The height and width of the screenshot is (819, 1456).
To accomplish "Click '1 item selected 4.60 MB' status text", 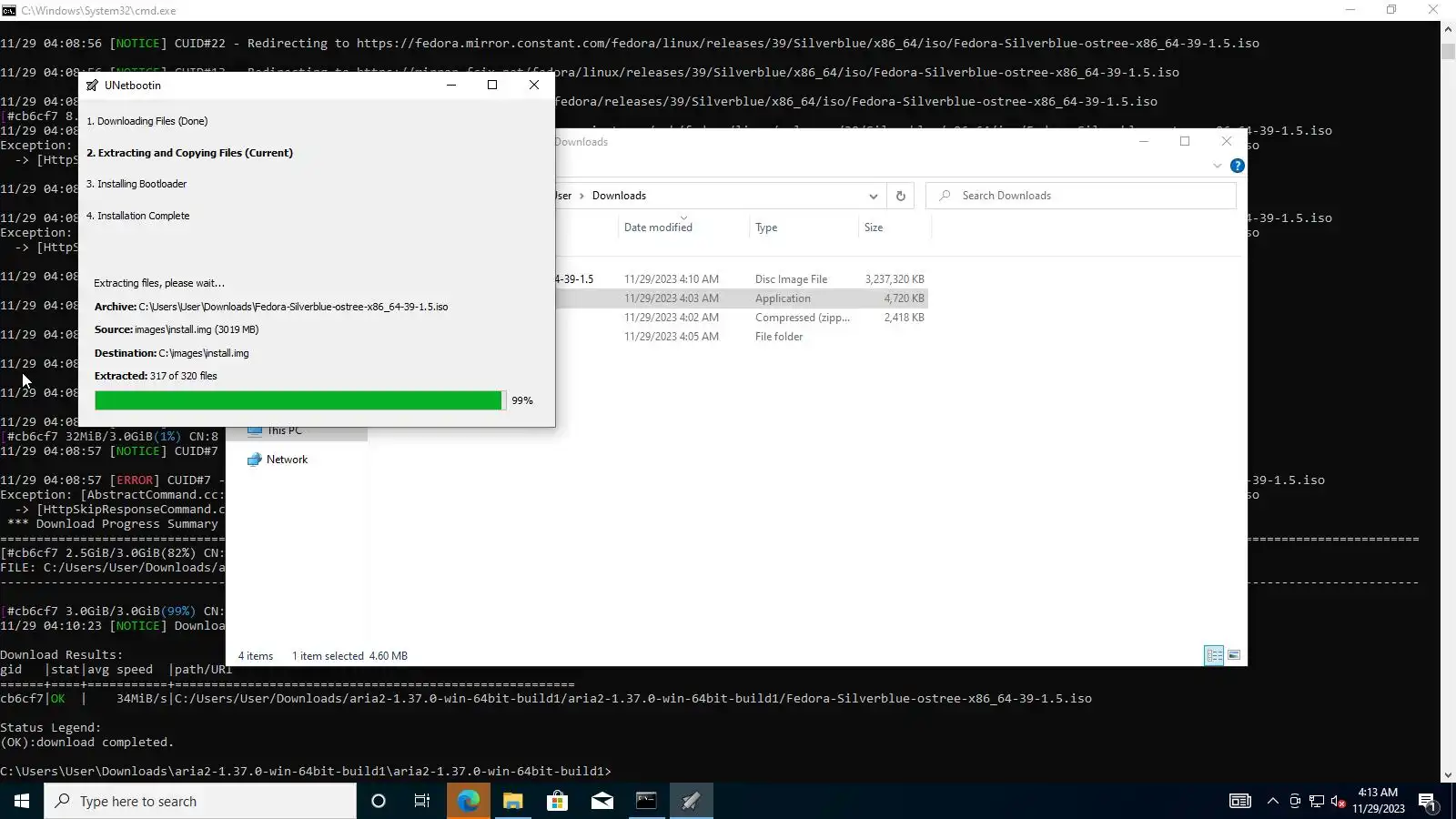I will coord(349,656).
